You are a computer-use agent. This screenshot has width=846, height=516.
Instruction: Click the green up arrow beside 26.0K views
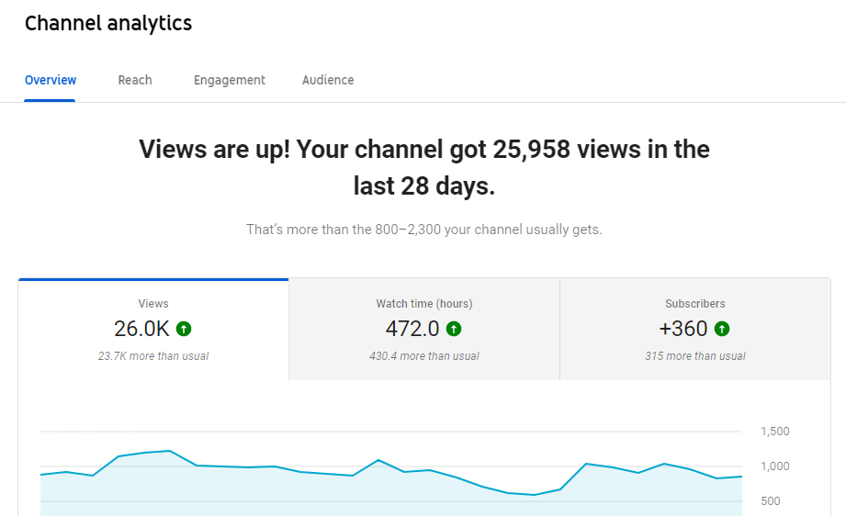(183, 329)
